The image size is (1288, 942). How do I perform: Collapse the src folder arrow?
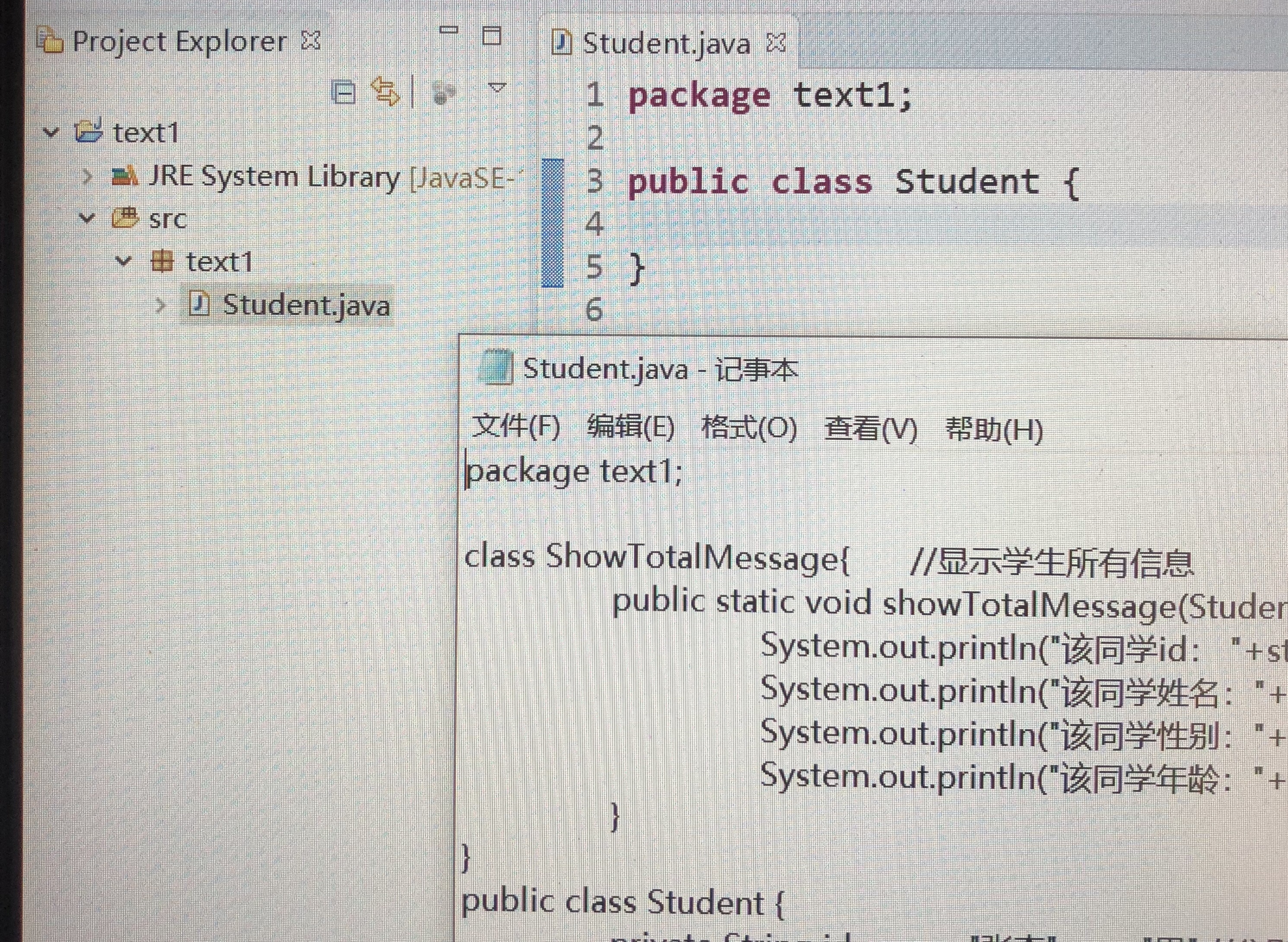coord(87,218)
